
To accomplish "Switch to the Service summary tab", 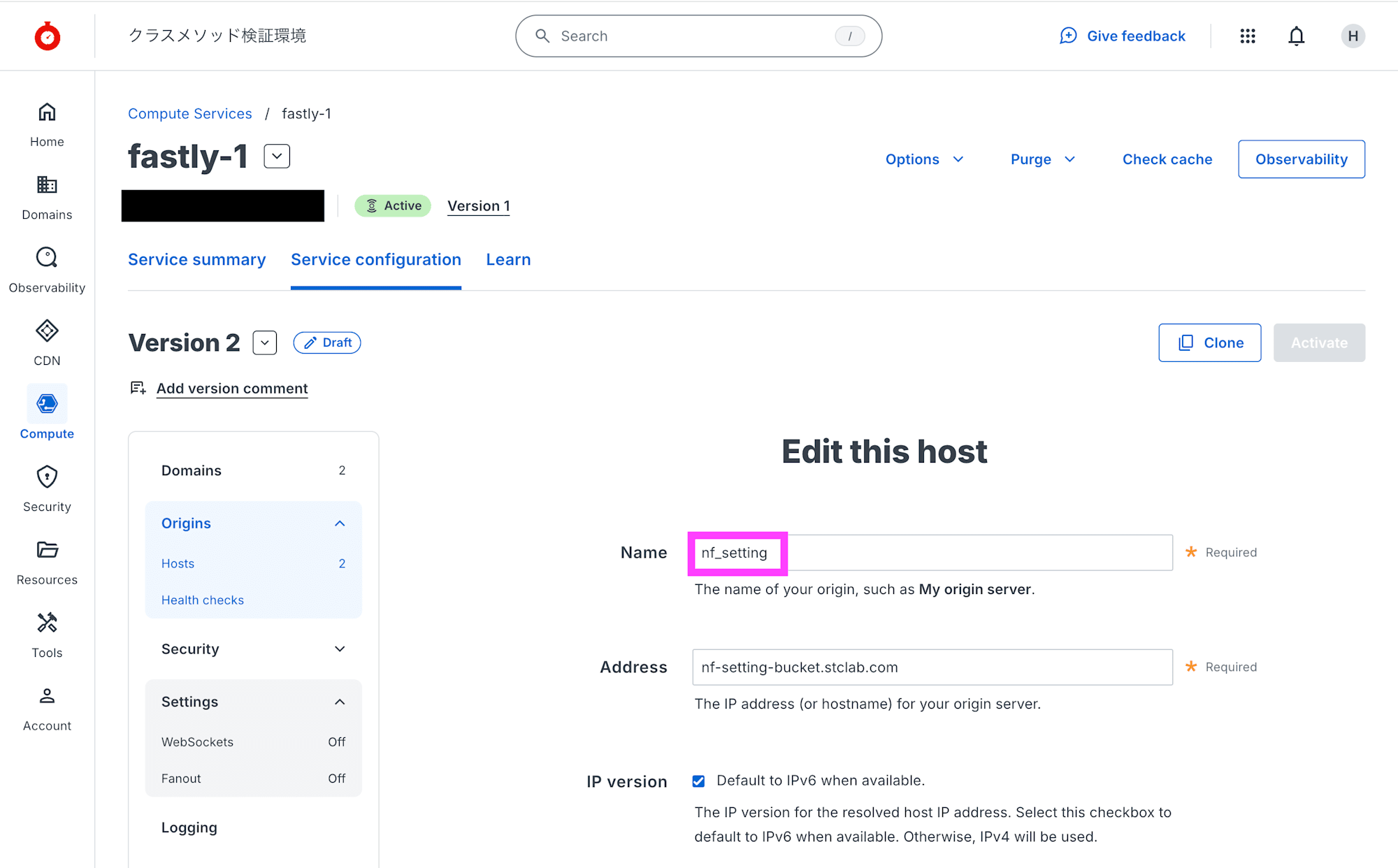I will (197, 259).
